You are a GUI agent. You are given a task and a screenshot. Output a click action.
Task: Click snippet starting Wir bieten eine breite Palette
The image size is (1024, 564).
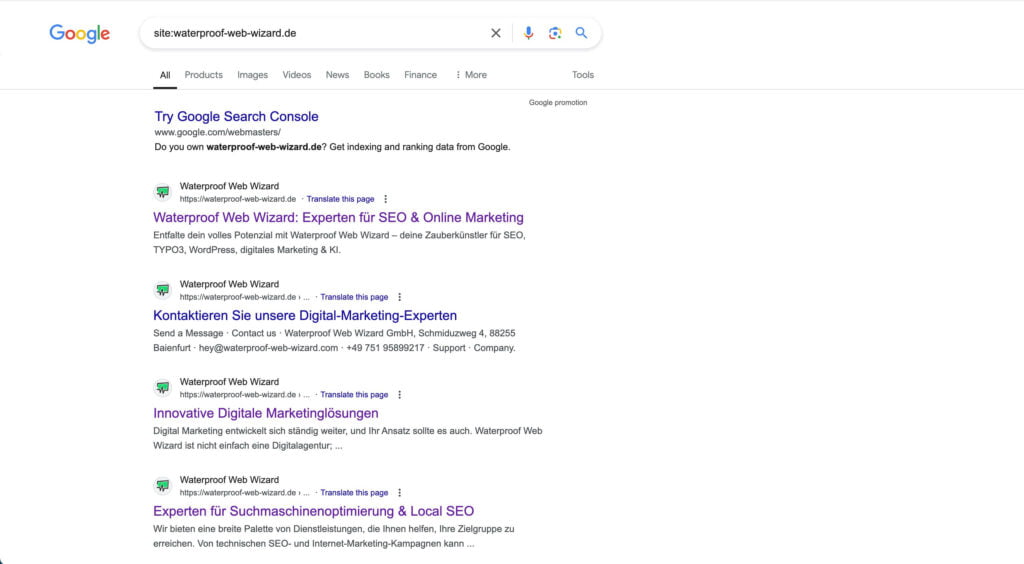(x=334, y=536)
